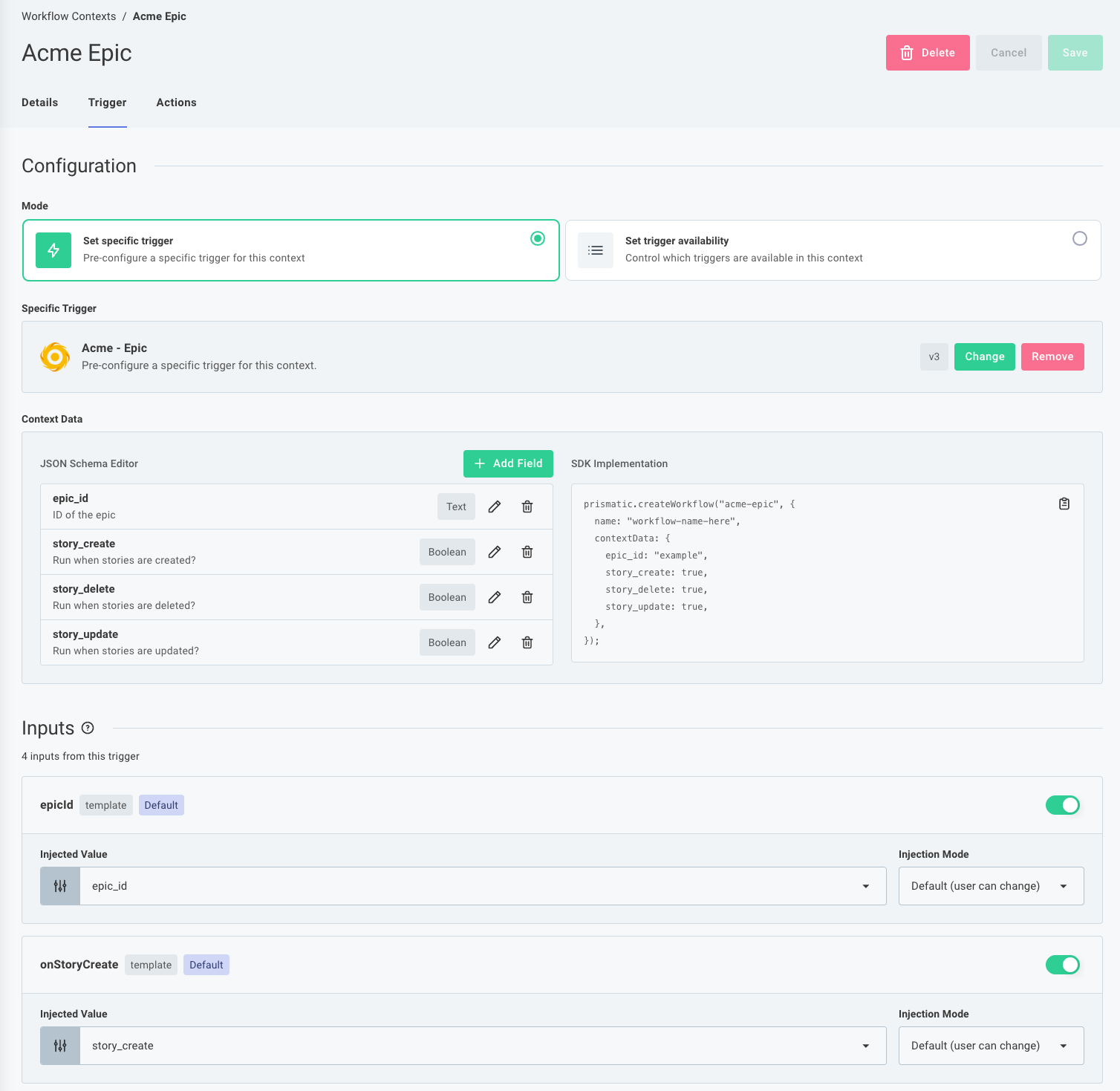Edit the story_create field with the pencil icon

[x=495, y=552]
